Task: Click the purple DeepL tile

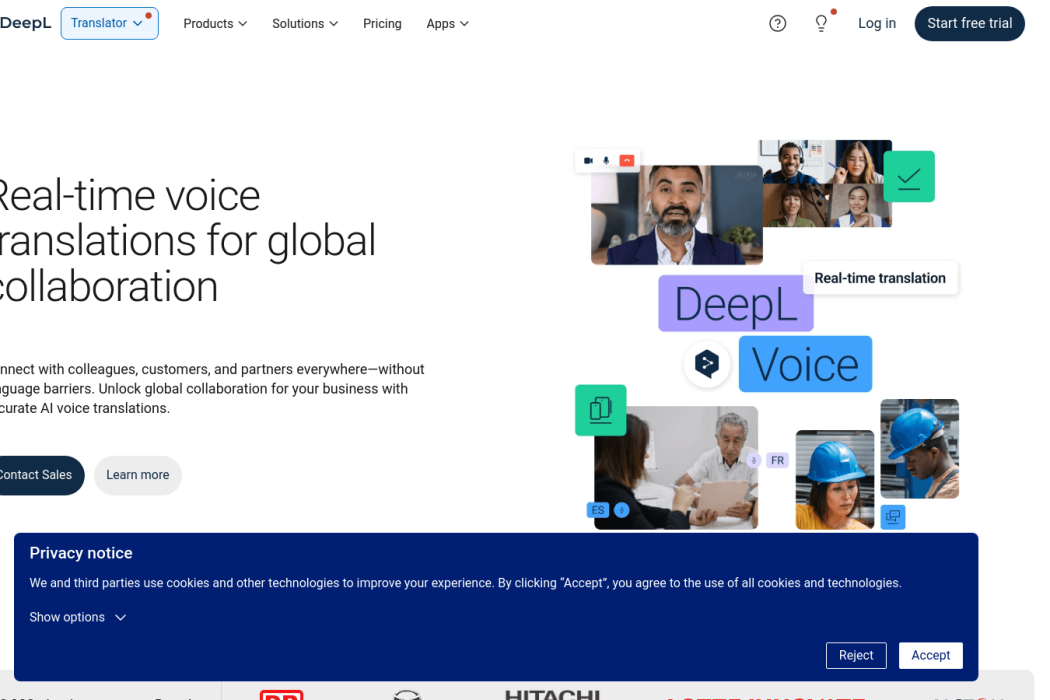Action: 735,303
